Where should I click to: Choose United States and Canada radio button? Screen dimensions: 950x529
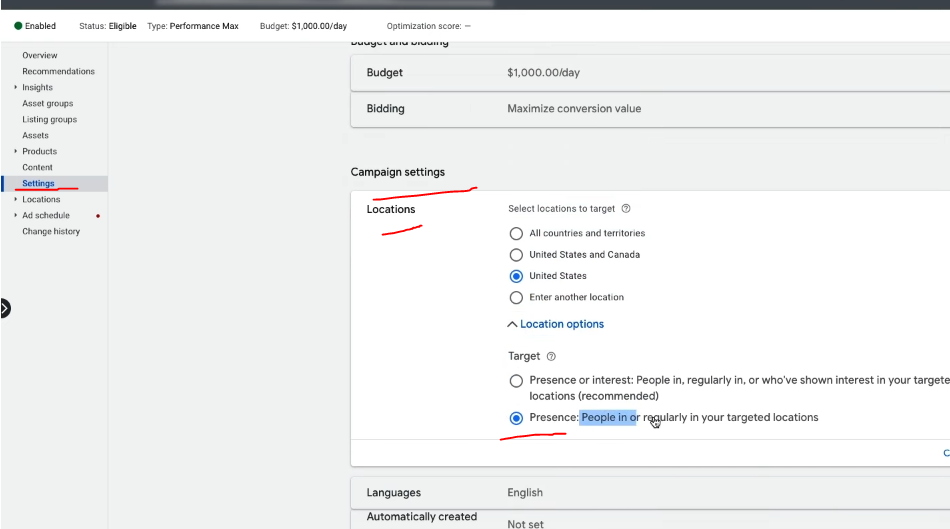point(516,255)
